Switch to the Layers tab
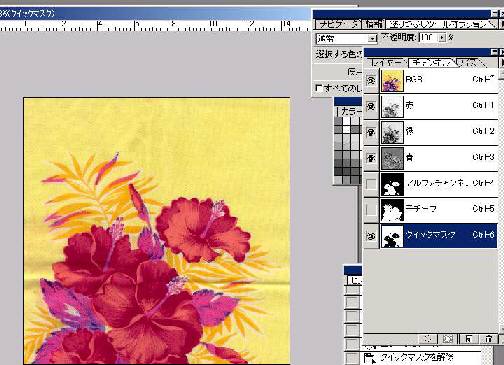The image size is (504, 365). (386, 63)
